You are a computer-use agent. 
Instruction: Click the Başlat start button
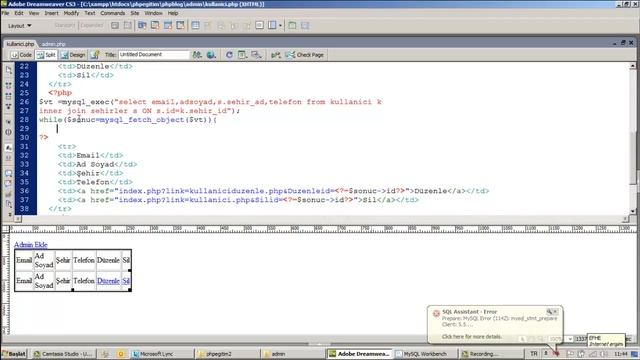(14, 354)
